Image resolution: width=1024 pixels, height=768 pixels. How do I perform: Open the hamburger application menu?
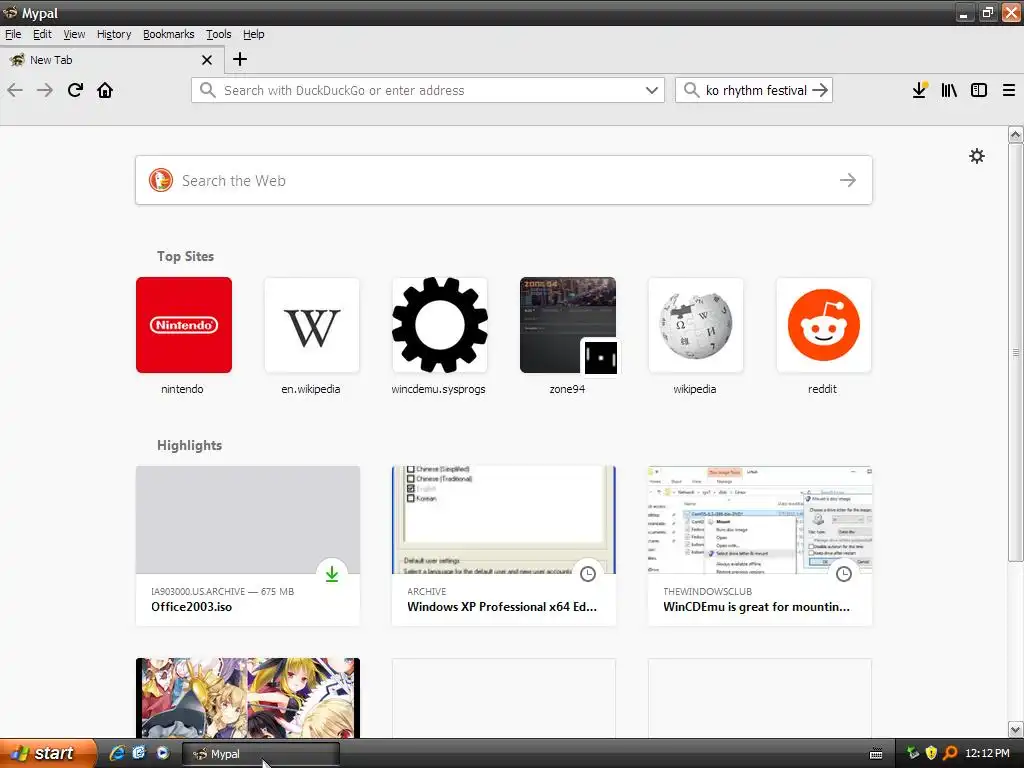[1009, 90]
